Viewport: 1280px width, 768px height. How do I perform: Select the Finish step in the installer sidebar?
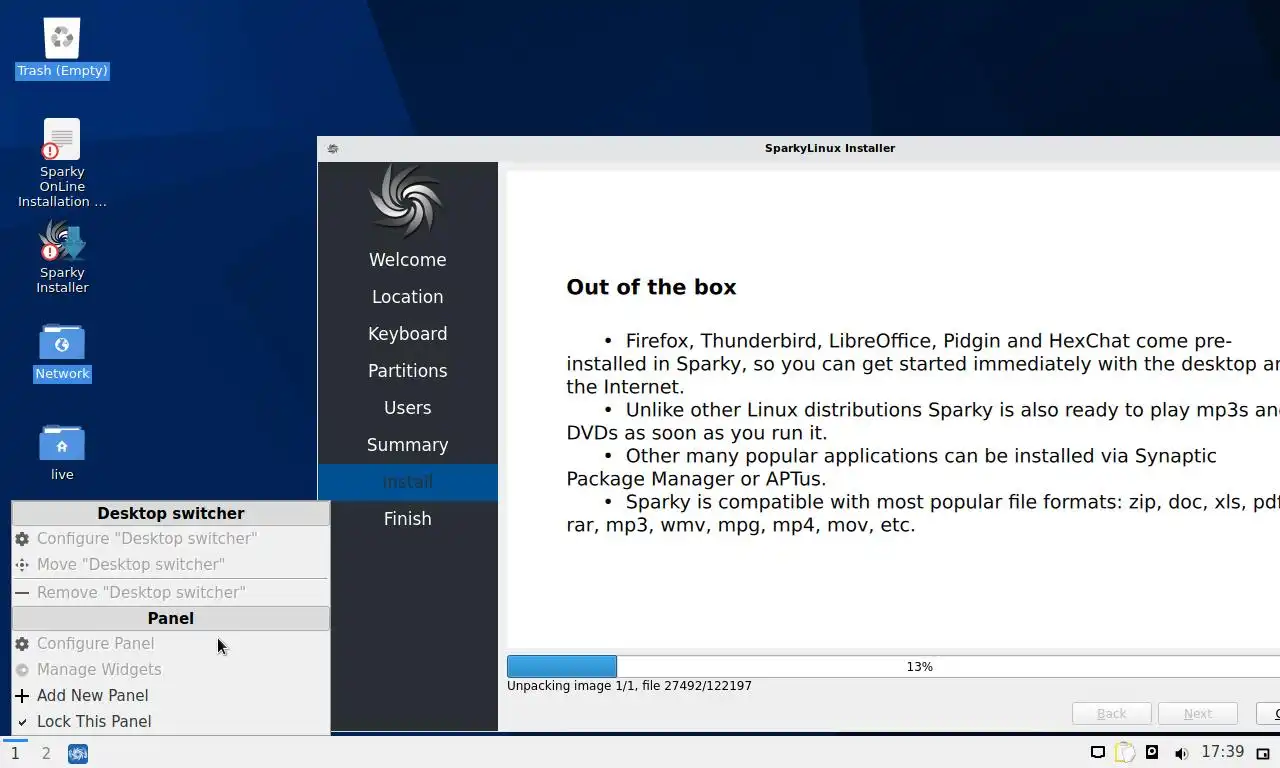408,519
